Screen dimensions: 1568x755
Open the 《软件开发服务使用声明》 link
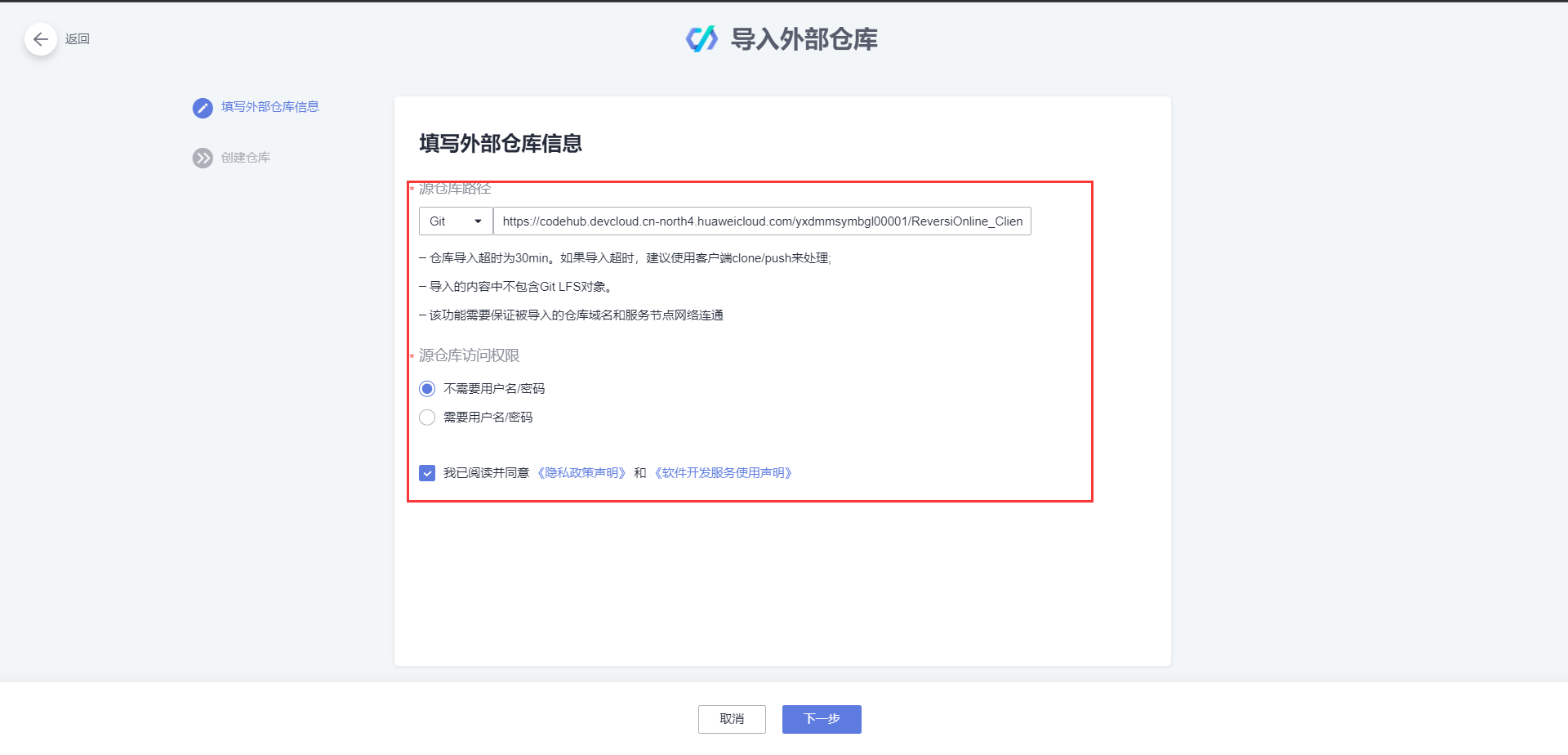(x=723, y=472)
